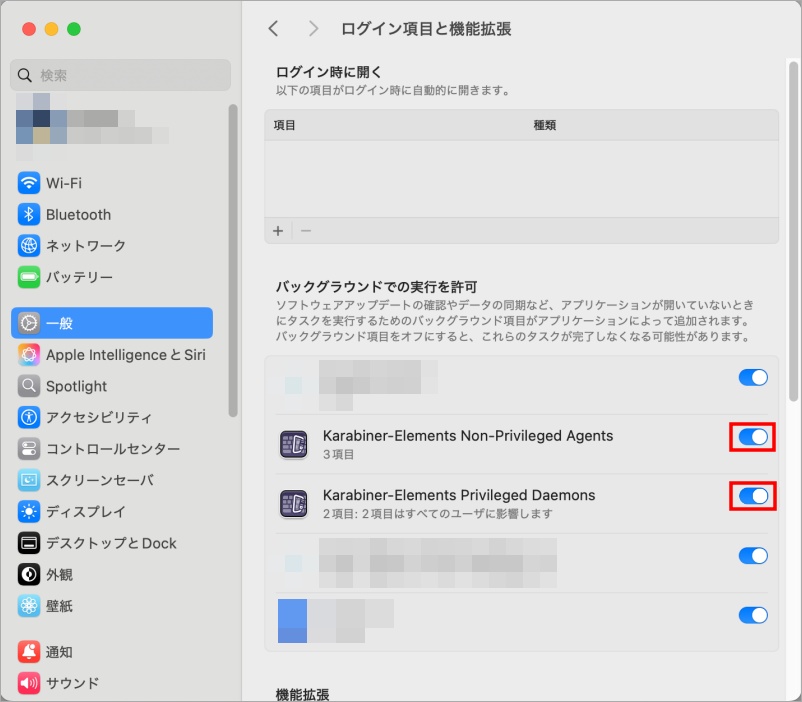Select 一般 in the sidebar
The width and height of the screenshot is (802, 702).
(x=112, y=323)
